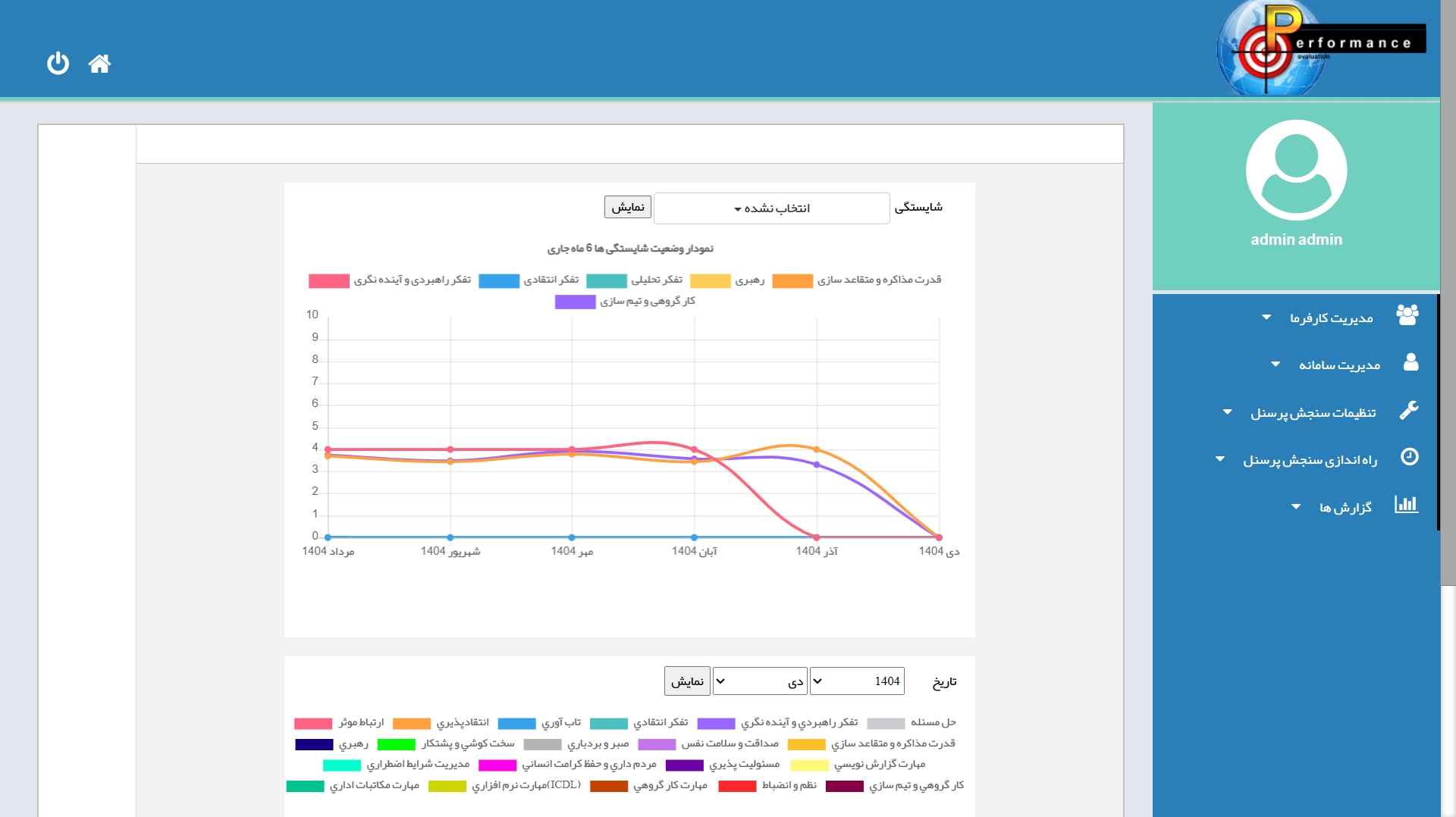This screenshot has height=817, width=1456.
Task: Click the admin user avatar
Action: pos(1295,170)
